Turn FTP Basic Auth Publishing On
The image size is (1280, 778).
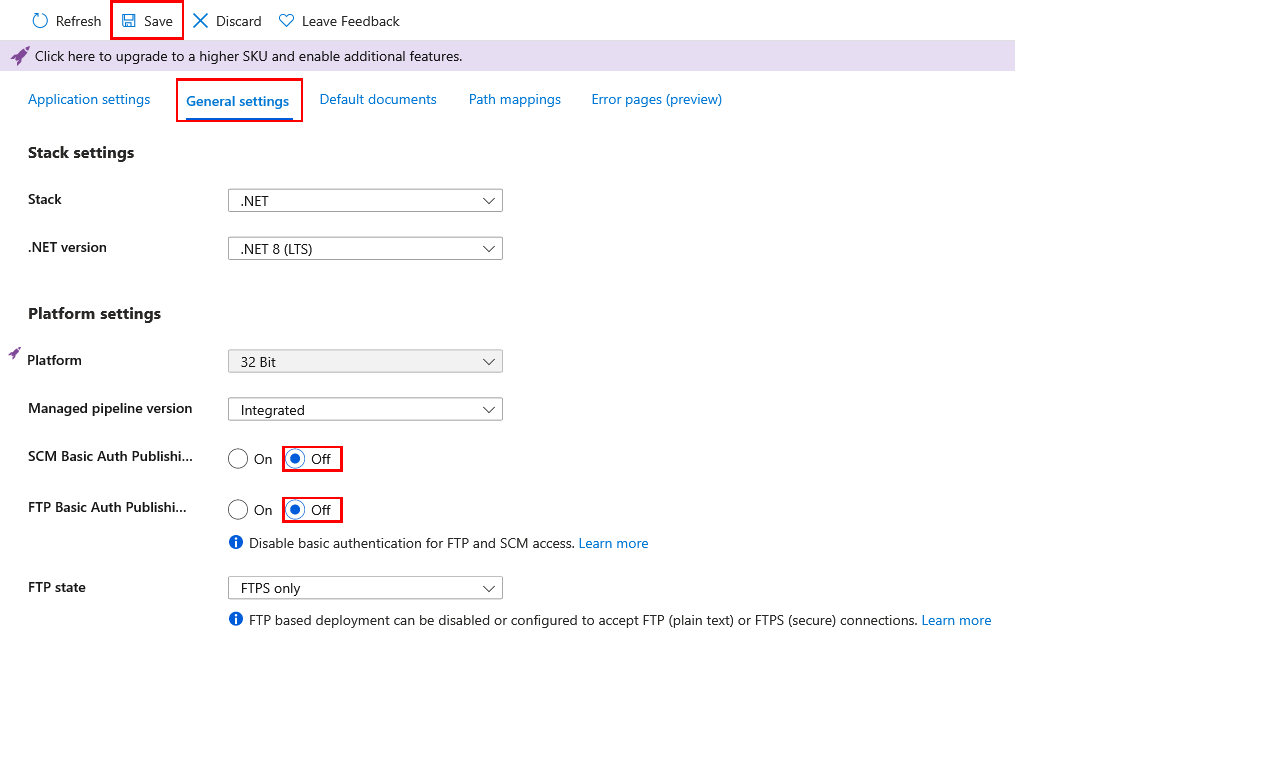click(238, 510)
